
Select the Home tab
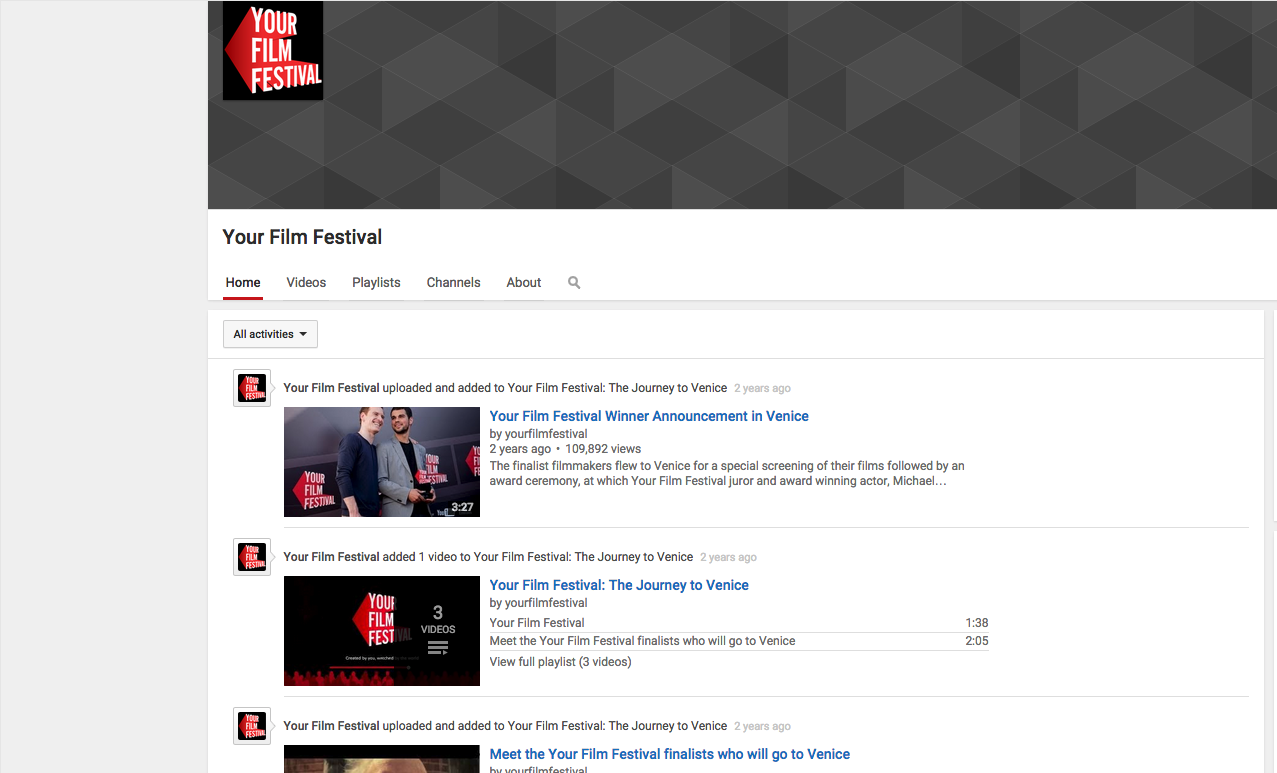(x=243, y=283)
